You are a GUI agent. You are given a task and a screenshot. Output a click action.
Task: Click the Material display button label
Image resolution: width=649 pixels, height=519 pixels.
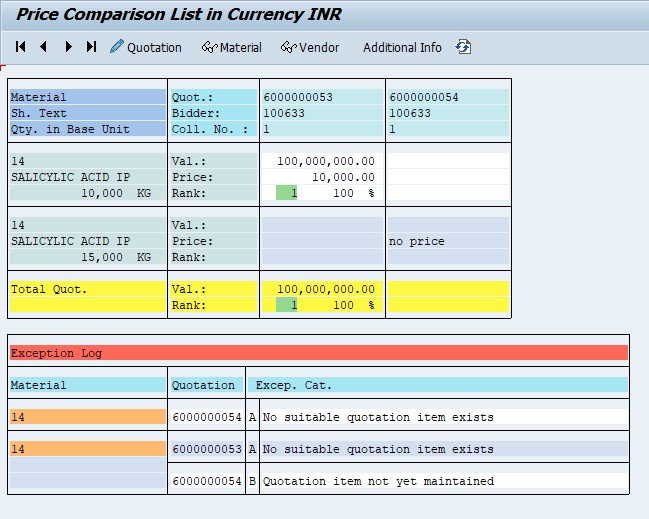240,48
